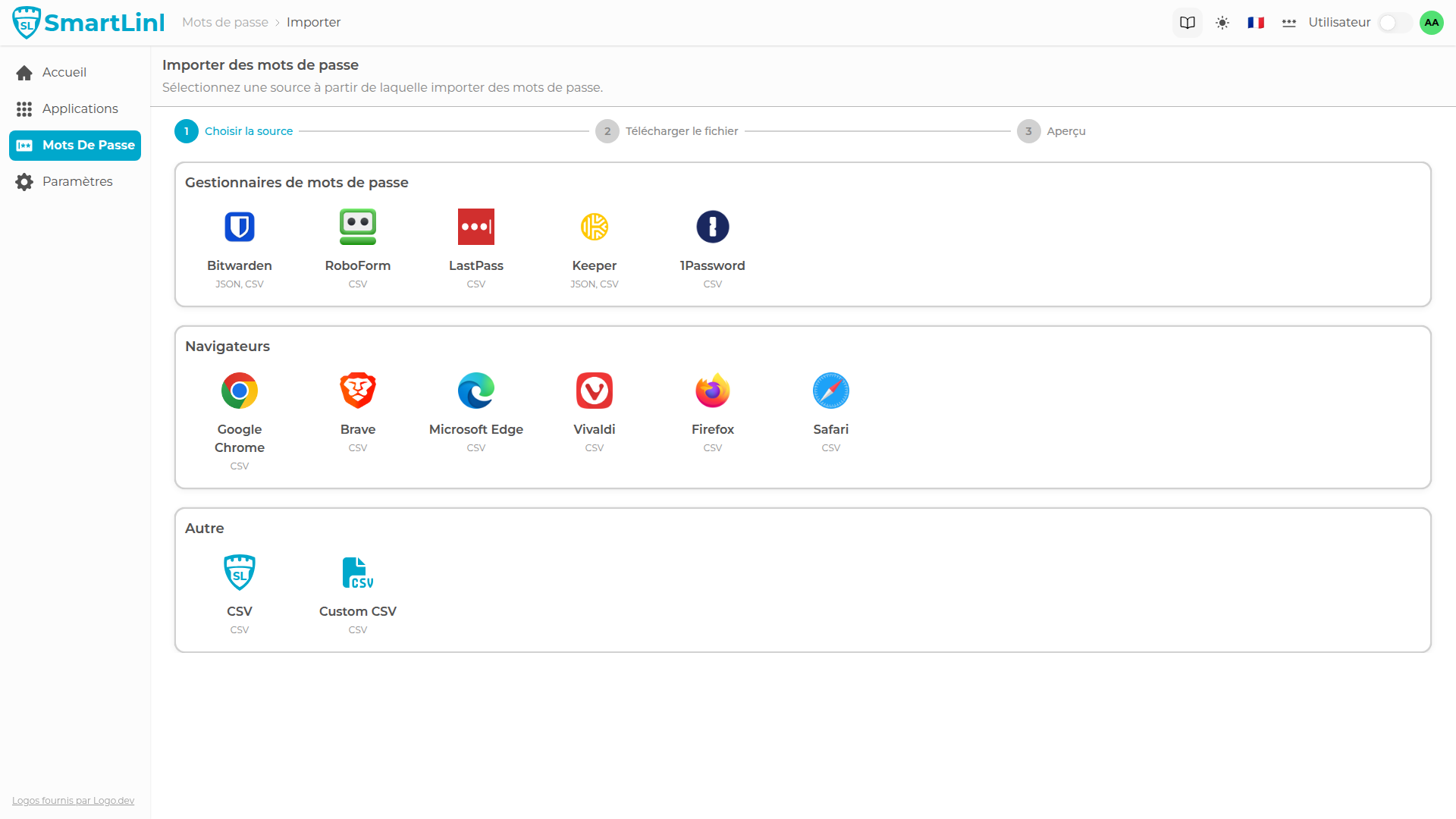Toggle the Utilisateur switch
Viewport: 1456px width, 819px height.
point(1394,23)
